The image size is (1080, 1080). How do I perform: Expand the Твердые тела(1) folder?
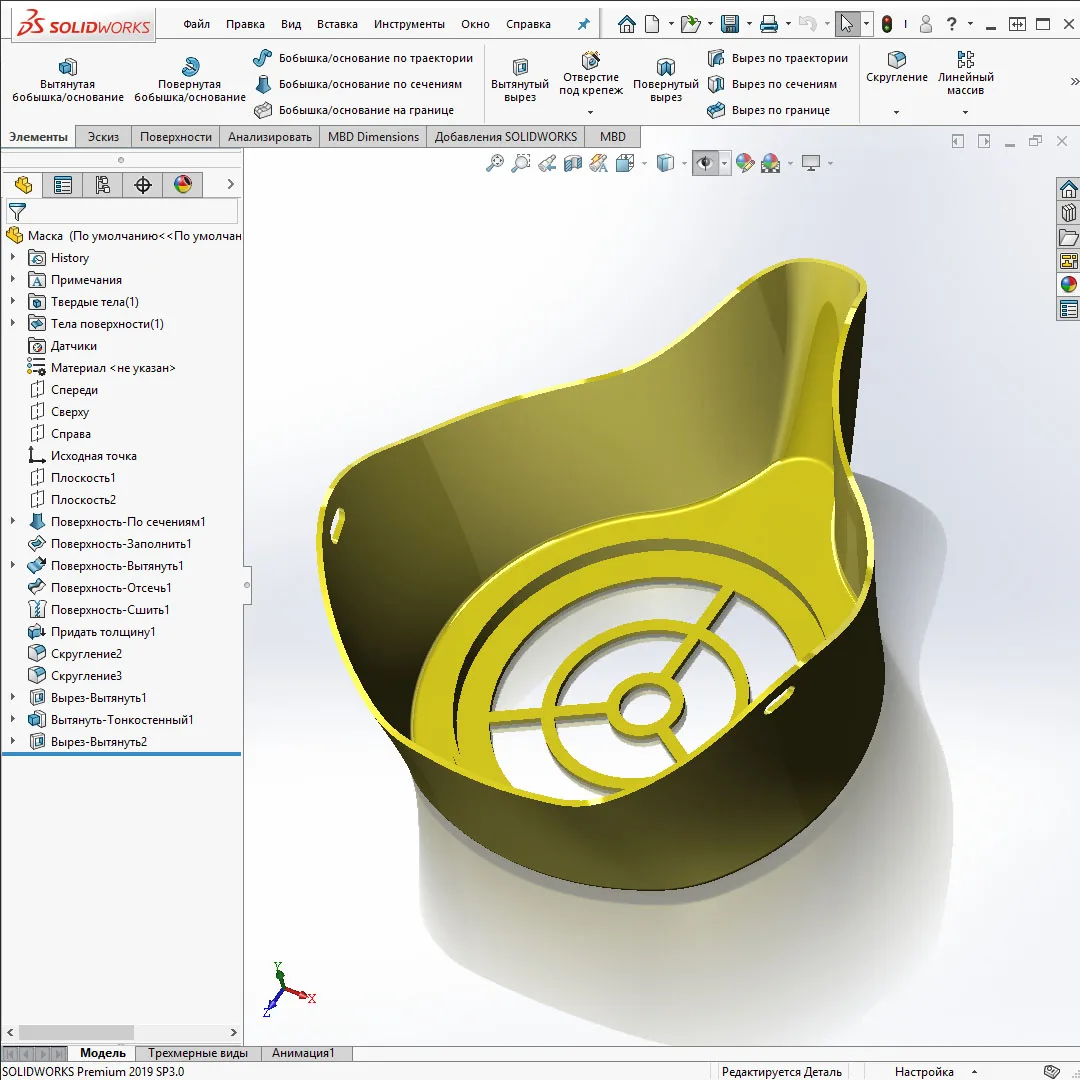pyautogui.click(x=13, y=302)
